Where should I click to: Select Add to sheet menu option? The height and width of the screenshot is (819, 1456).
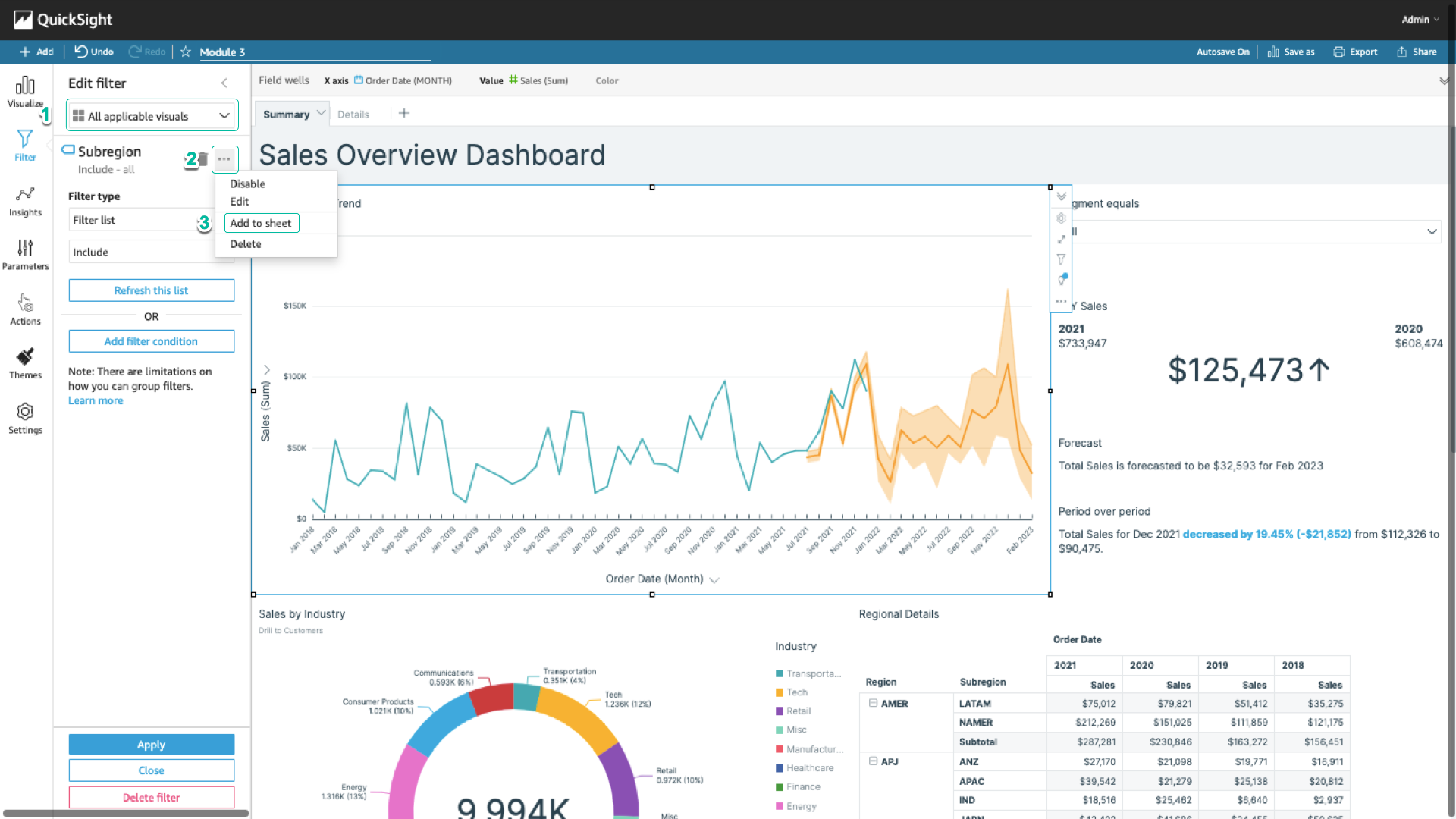(261, 223)
